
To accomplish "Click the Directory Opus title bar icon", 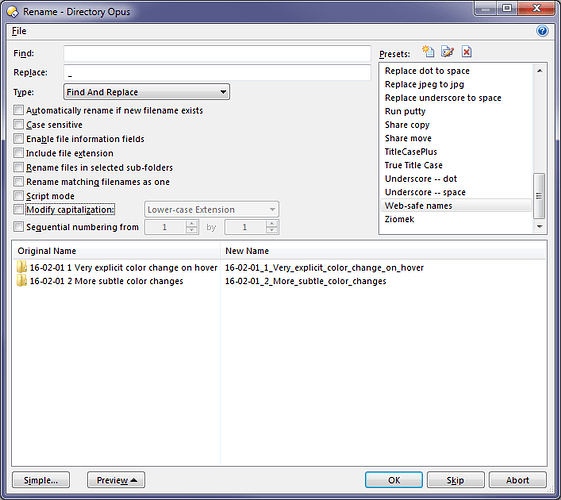I will [x=13, y=12].
